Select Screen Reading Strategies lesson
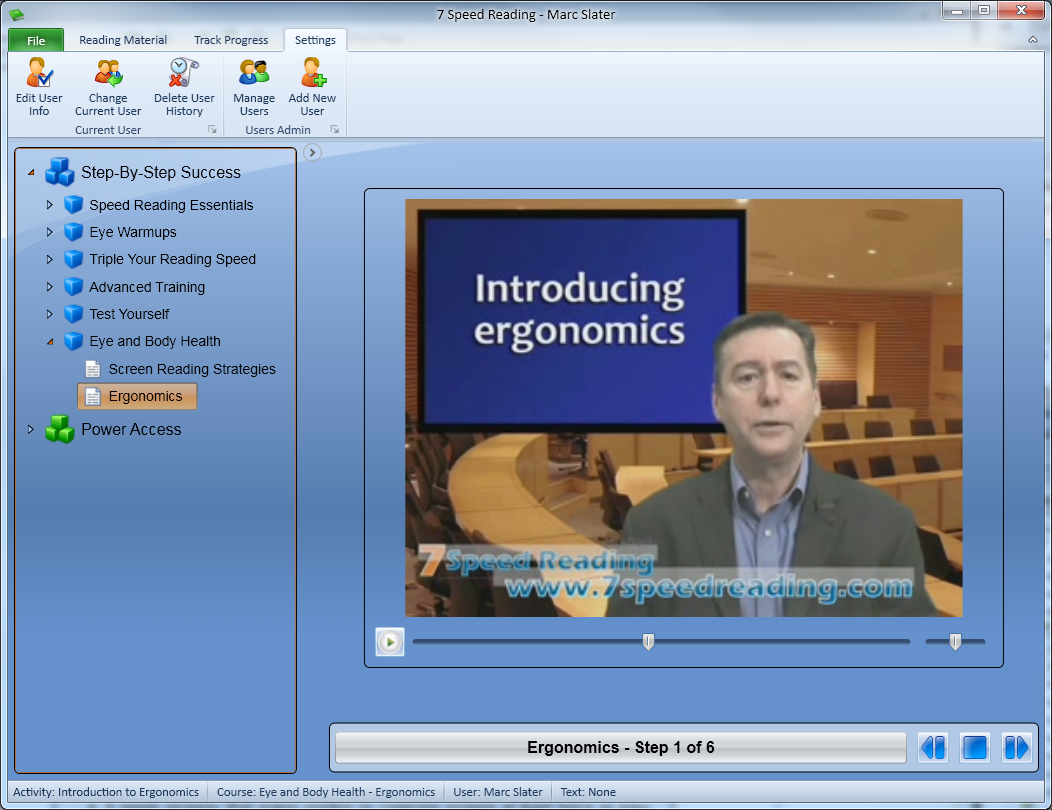This screenshot has width=1052, height=810. [x=191, y=369]
